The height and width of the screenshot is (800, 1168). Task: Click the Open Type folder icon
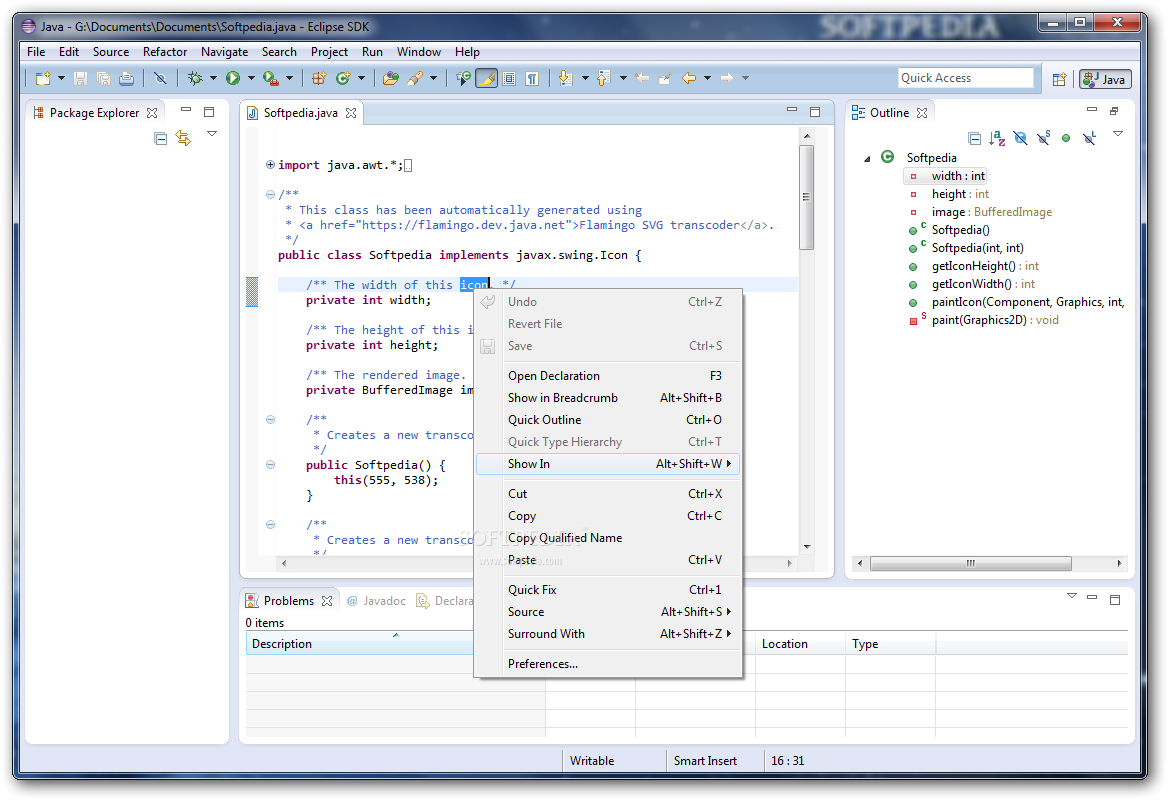[390, 78]
